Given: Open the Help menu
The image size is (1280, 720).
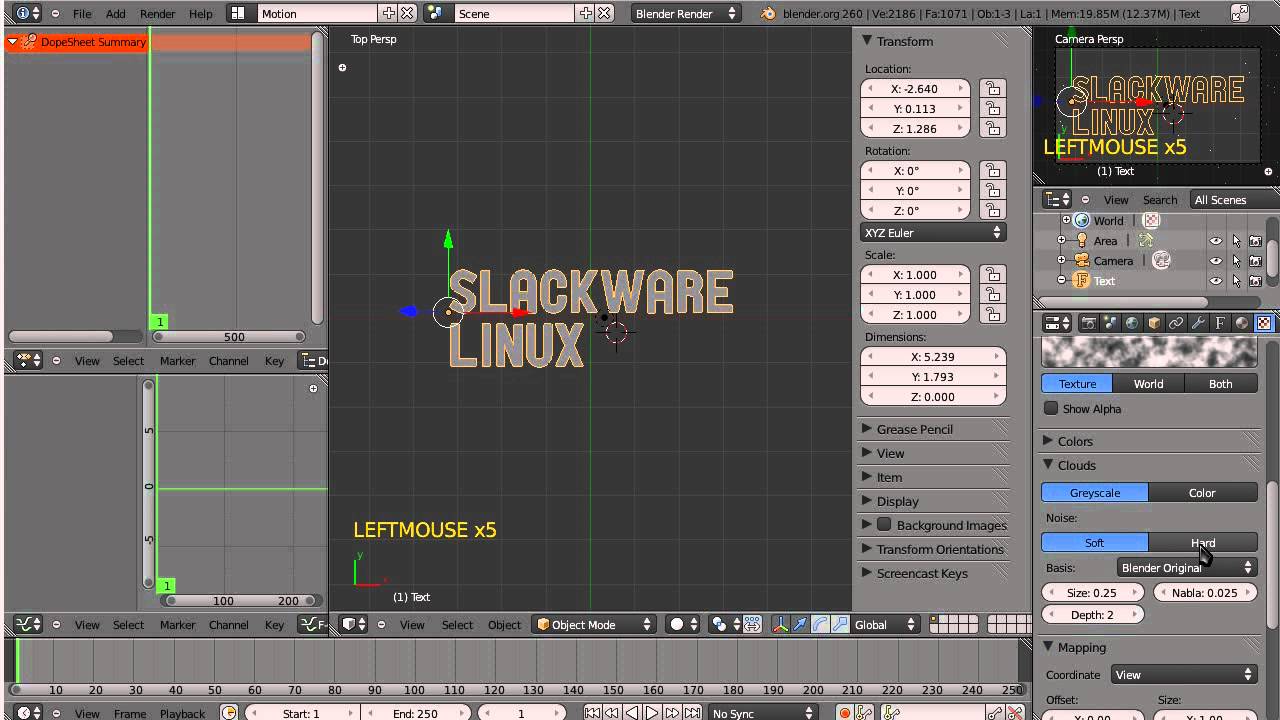Looking at the screenshot, I should point(201,14).
